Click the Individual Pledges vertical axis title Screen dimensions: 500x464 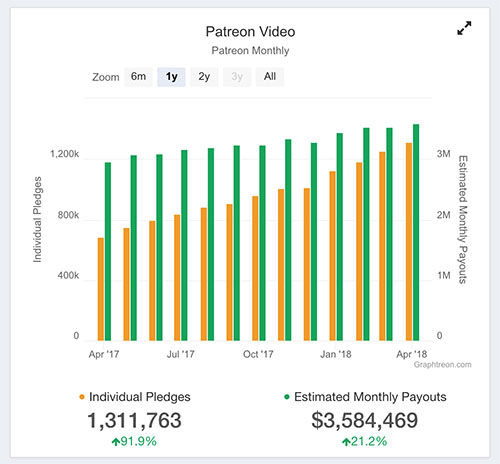(37, 220)
